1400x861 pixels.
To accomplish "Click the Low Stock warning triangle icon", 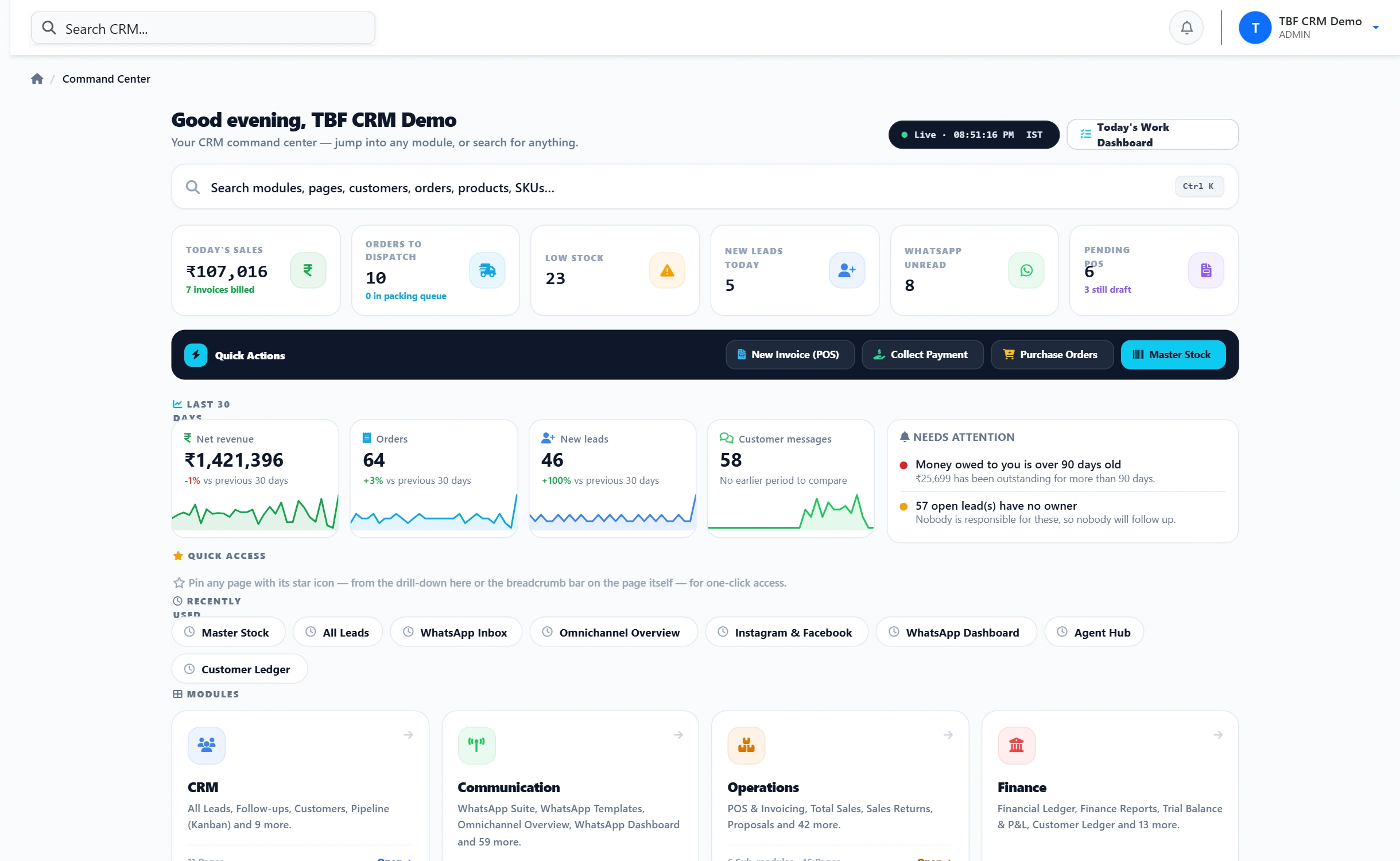I will [667, 270].
